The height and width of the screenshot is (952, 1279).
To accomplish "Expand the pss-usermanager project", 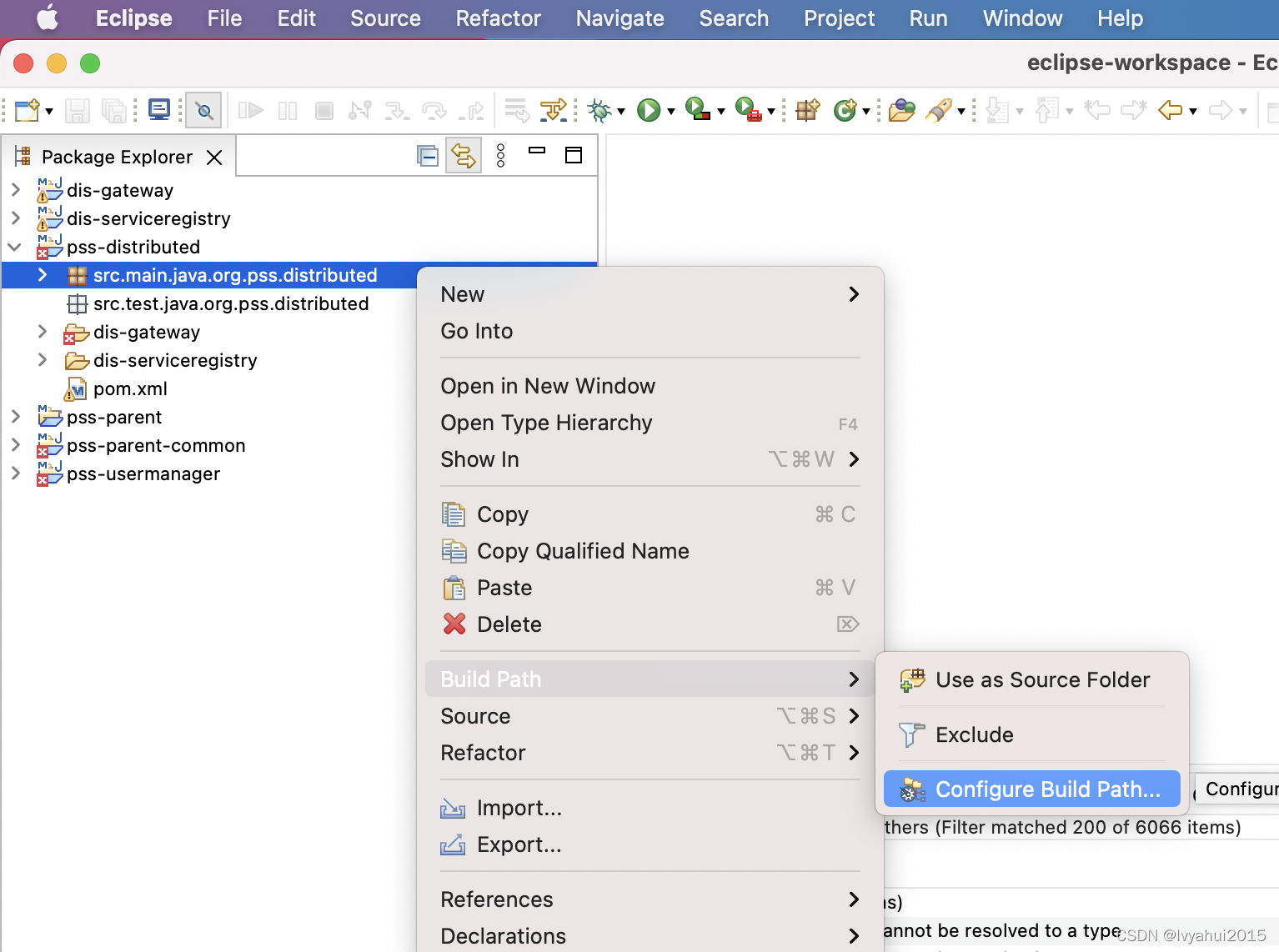I will click(15, 473).
